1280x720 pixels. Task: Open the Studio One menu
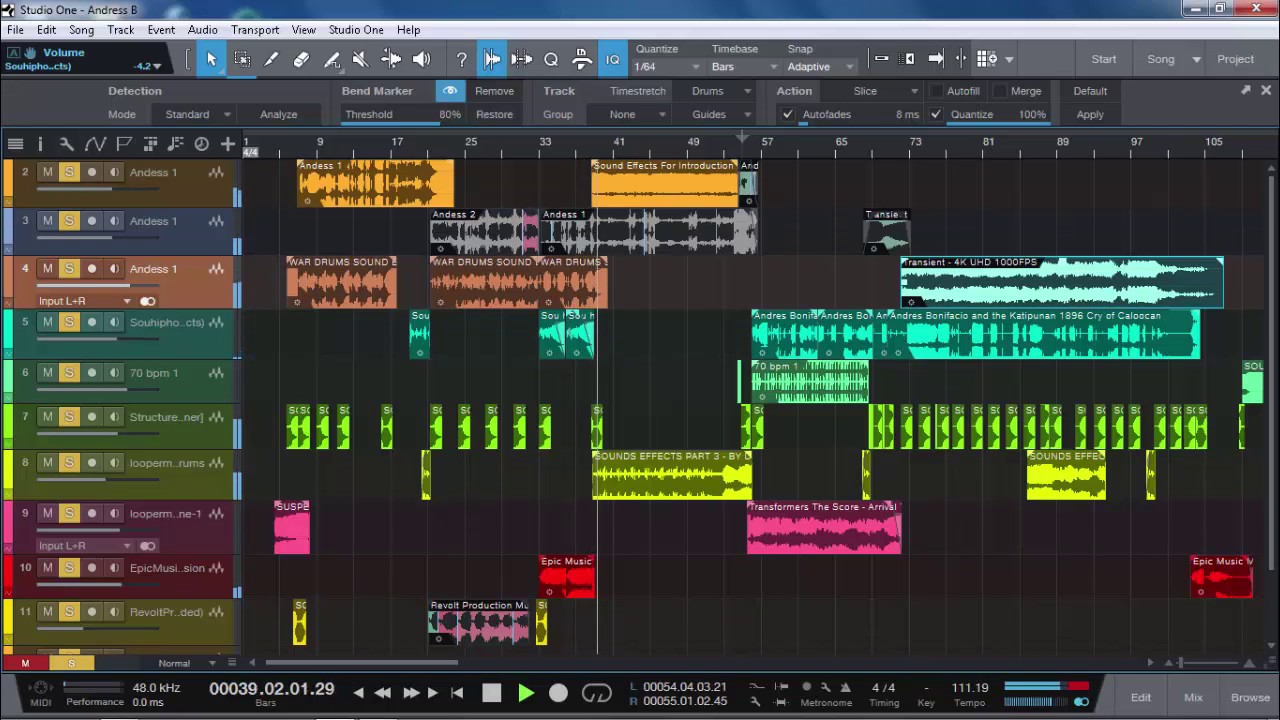click(356, 30)
